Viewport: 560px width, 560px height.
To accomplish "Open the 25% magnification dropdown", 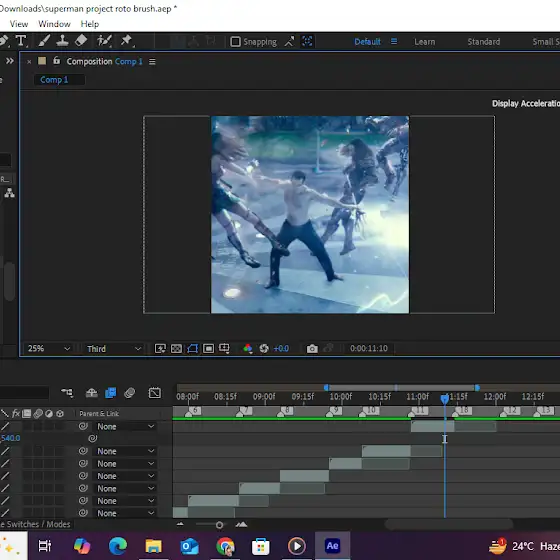I will 49,349.
